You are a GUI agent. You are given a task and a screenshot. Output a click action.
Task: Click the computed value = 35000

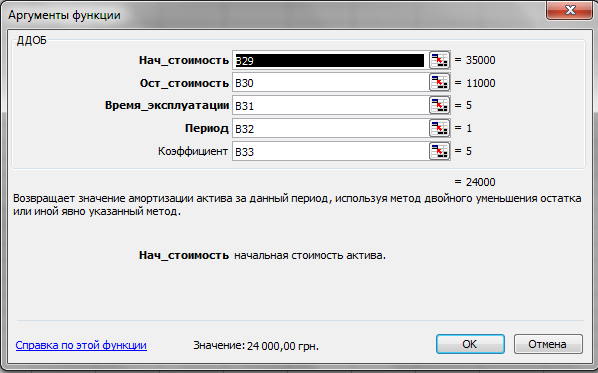coord(475,60)
